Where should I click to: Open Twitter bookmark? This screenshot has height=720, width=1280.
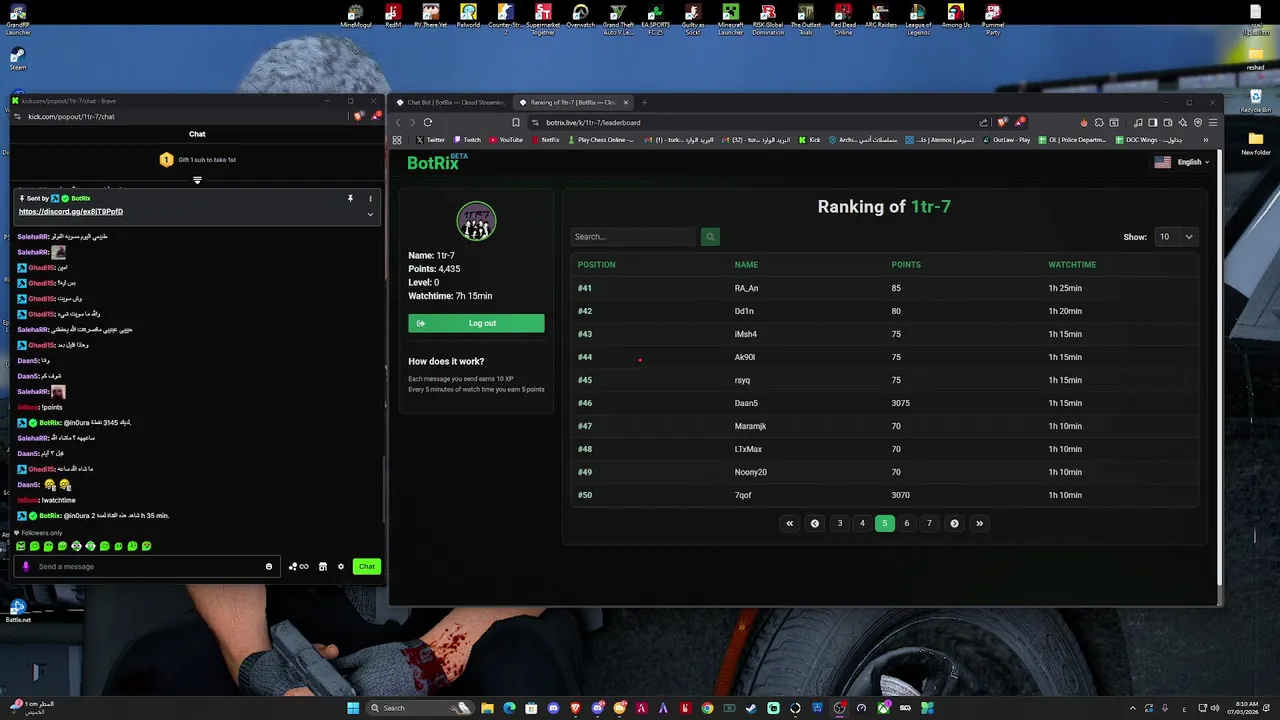[430, 140]
